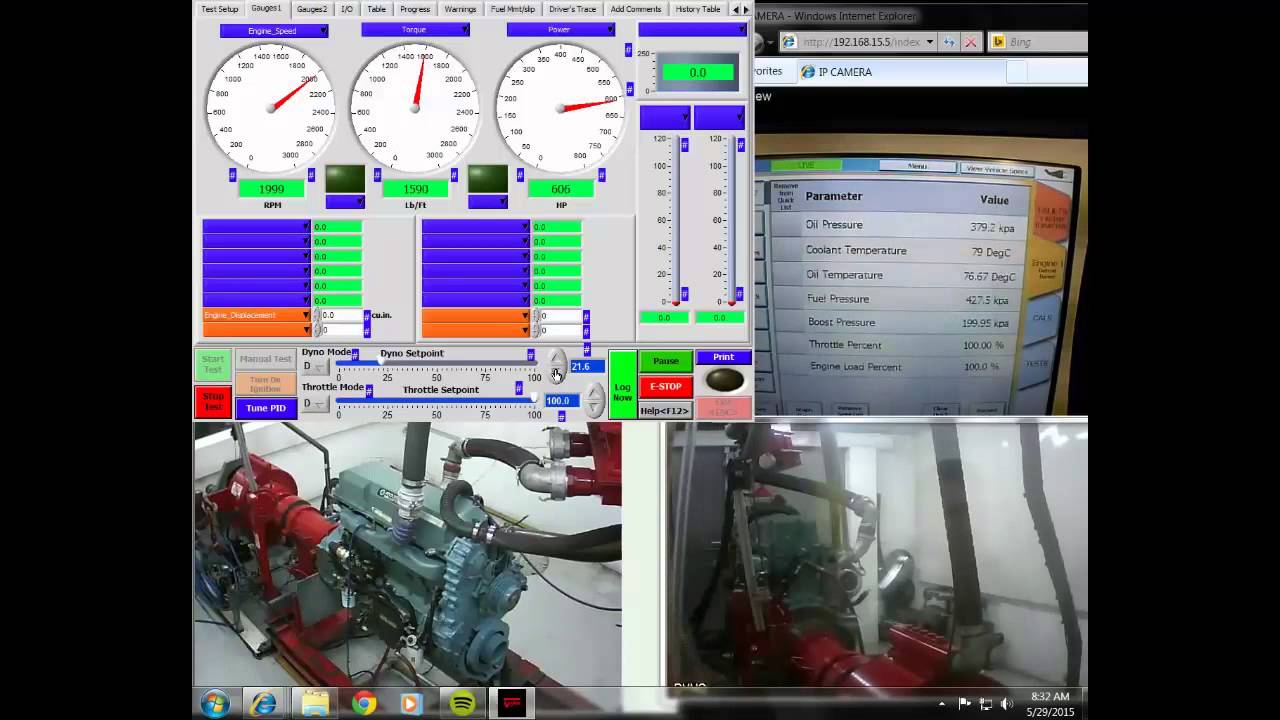
Task: Open the Windows Start menu
Action: (215, 704)
